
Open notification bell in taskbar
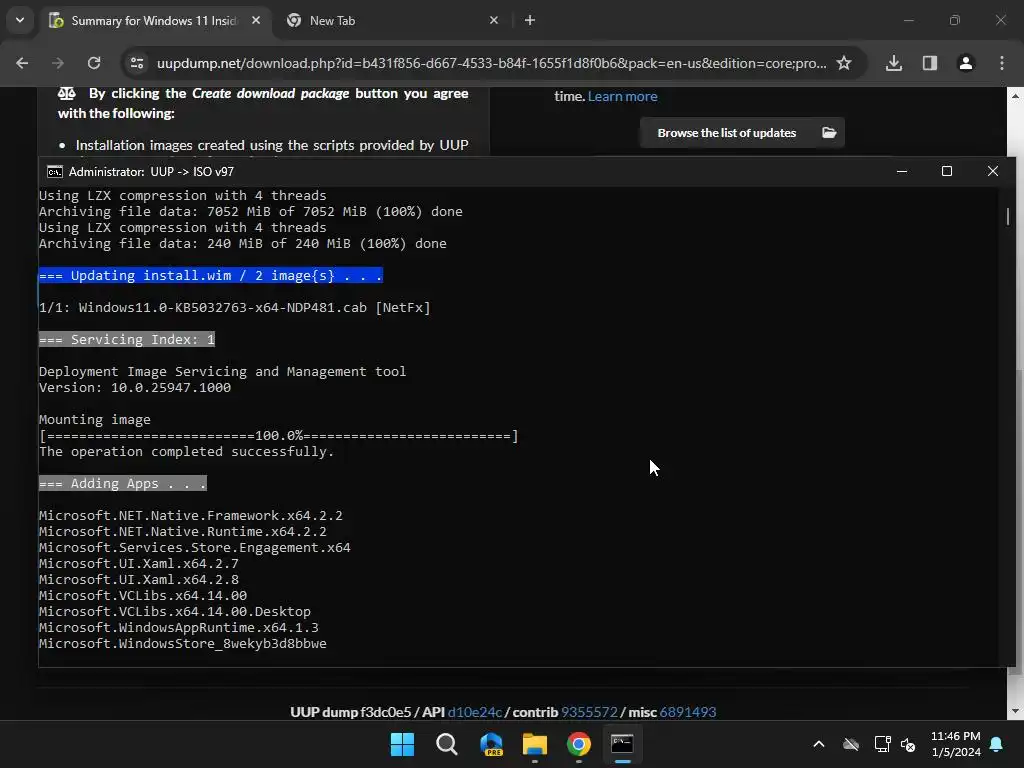997,744
